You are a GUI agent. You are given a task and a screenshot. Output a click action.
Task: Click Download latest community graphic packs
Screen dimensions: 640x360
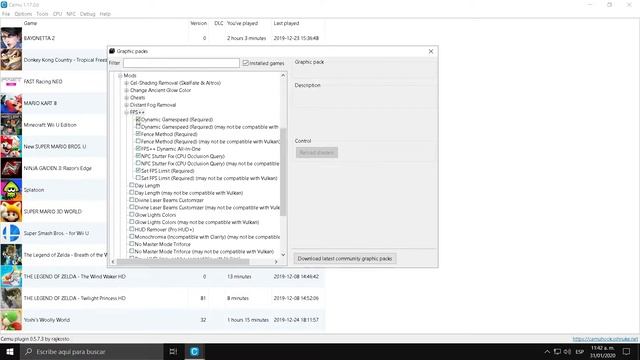click(345, 258)
